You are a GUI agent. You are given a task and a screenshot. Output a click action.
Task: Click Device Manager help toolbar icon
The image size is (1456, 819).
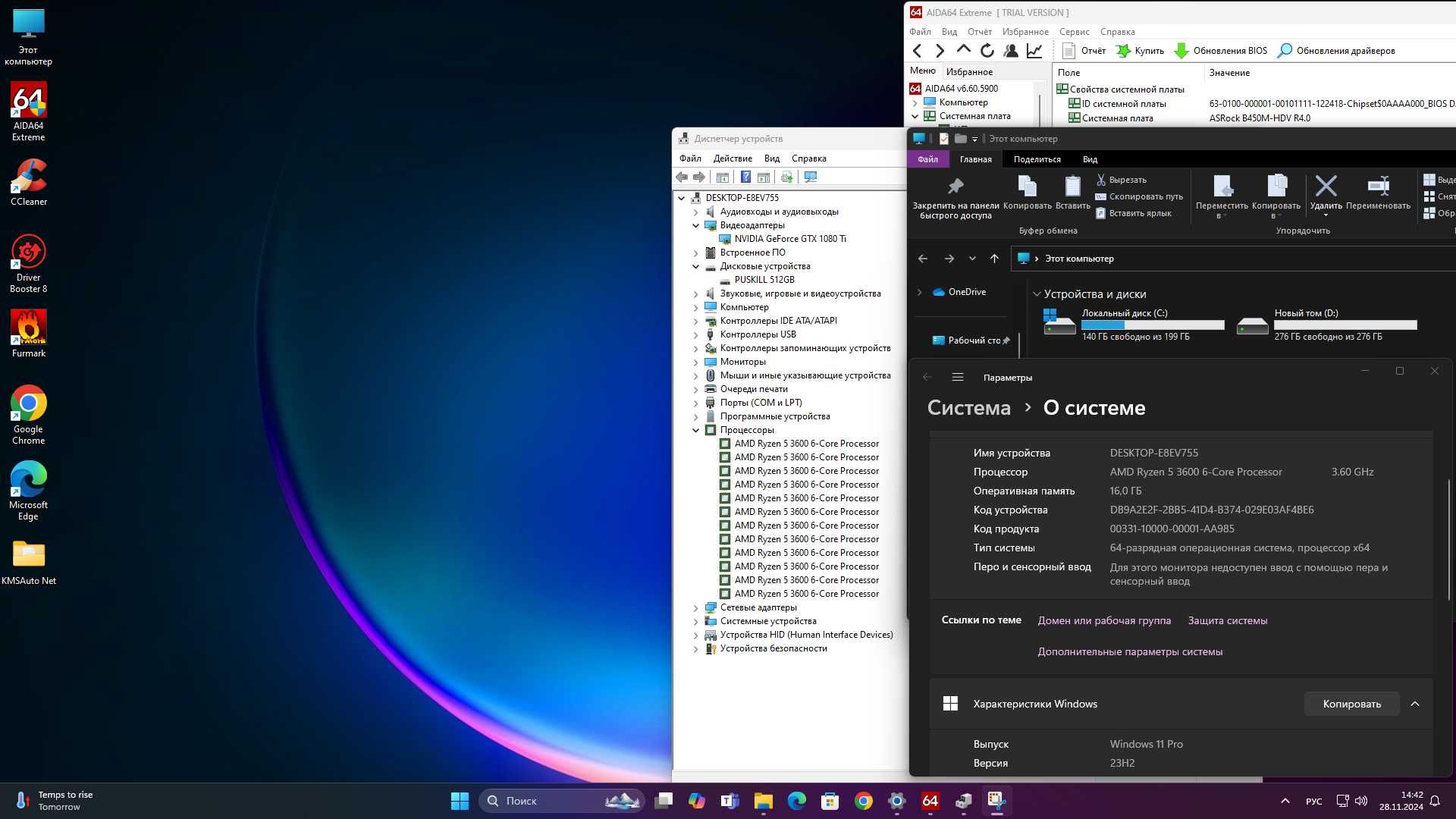[x=745, y=177]
